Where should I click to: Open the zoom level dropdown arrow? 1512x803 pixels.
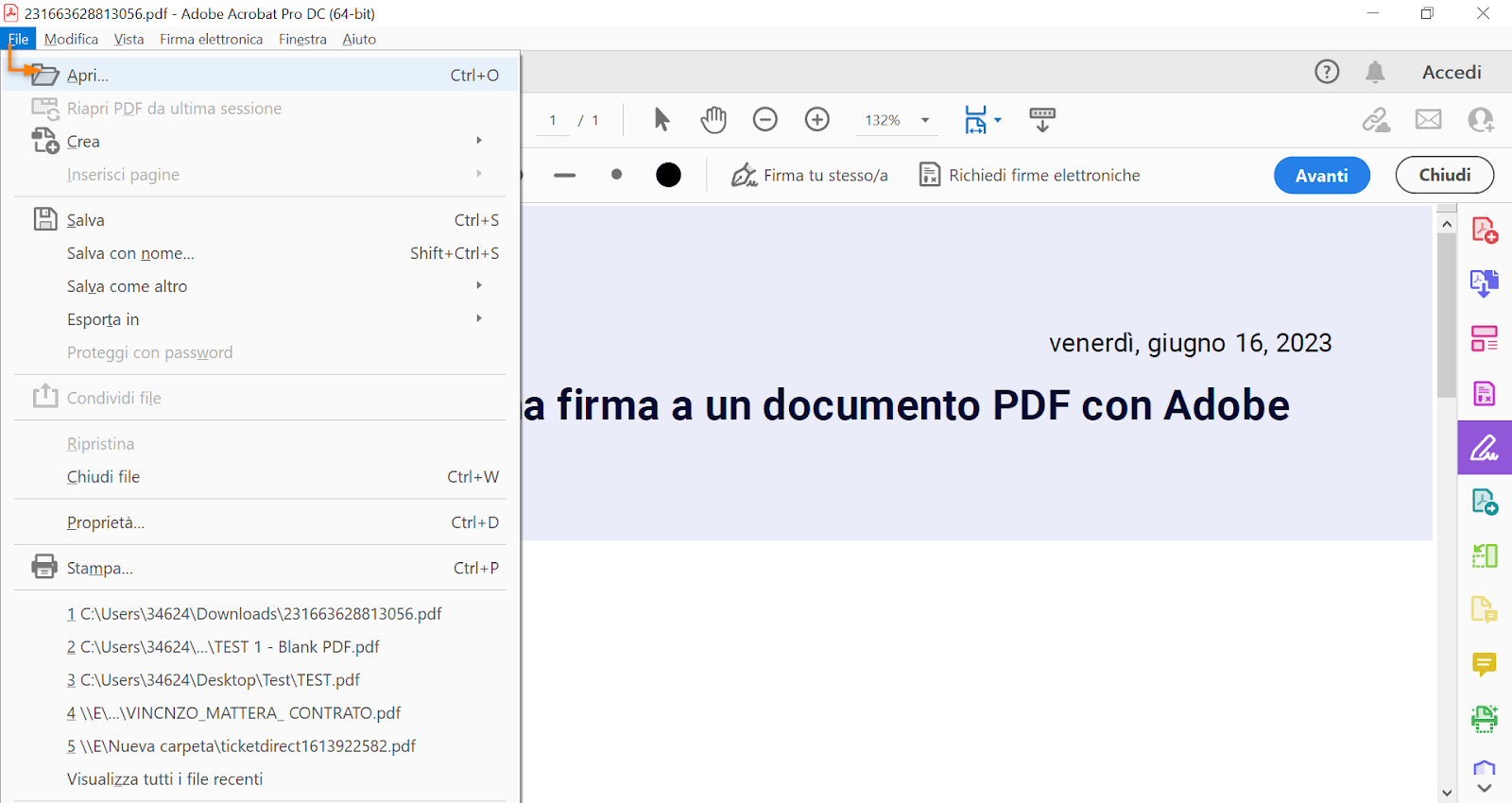click(925, 120)
